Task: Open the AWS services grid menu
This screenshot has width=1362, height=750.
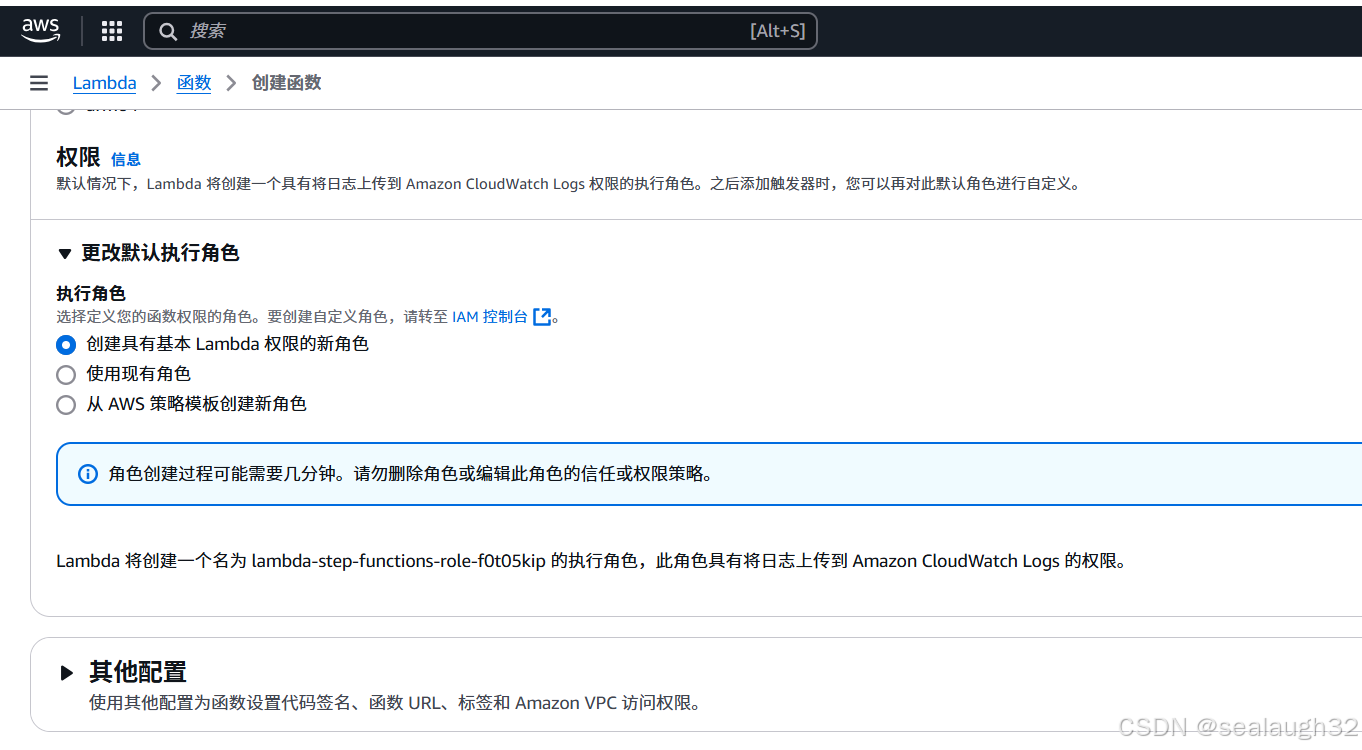Action: [x=112, y=31]
